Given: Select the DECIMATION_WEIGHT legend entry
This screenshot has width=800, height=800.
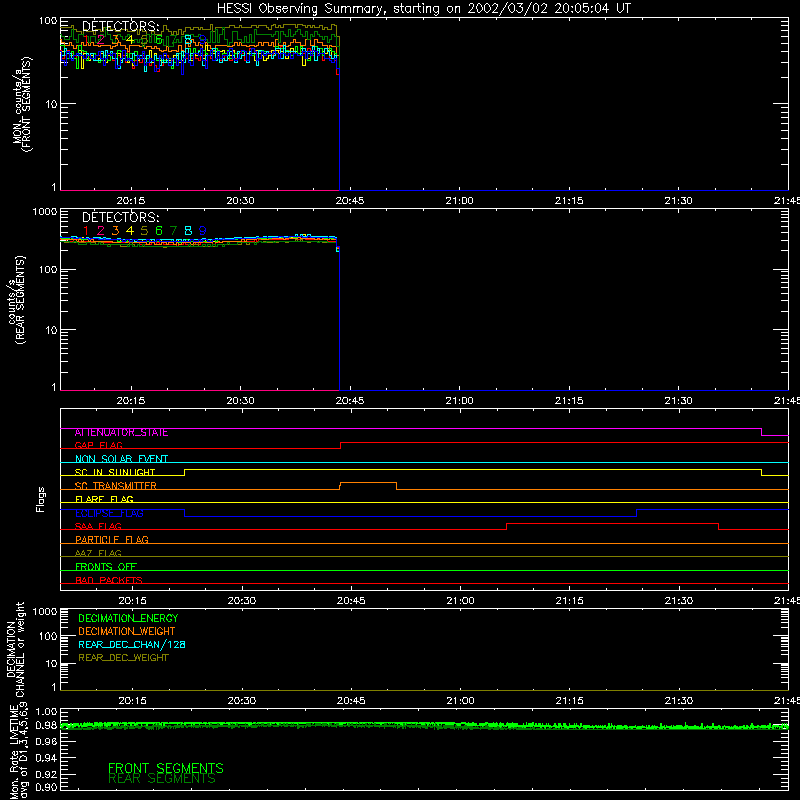Looking at the screenshot, I should tap(127, 632).
